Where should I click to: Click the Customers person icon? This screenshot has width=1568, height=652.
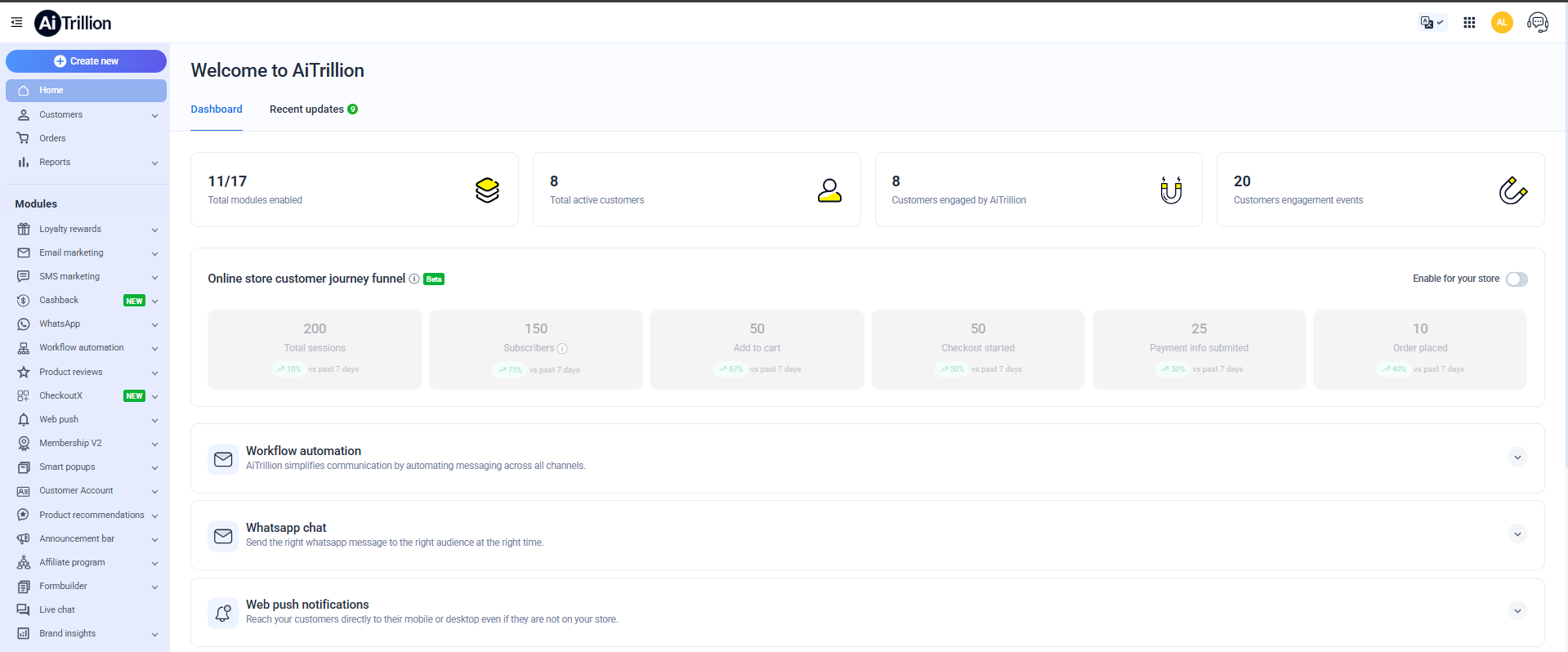click(24, 115)
